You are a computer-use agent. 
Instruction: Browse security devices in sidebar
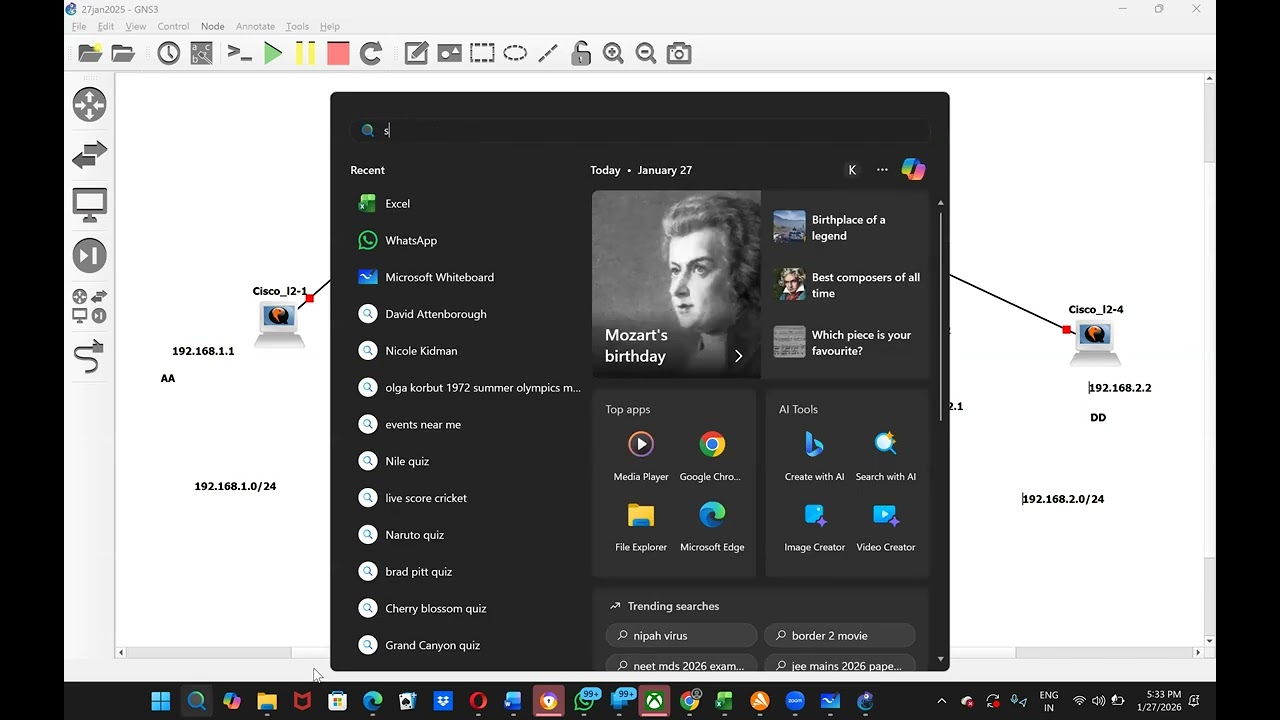(x=89, y=255)
